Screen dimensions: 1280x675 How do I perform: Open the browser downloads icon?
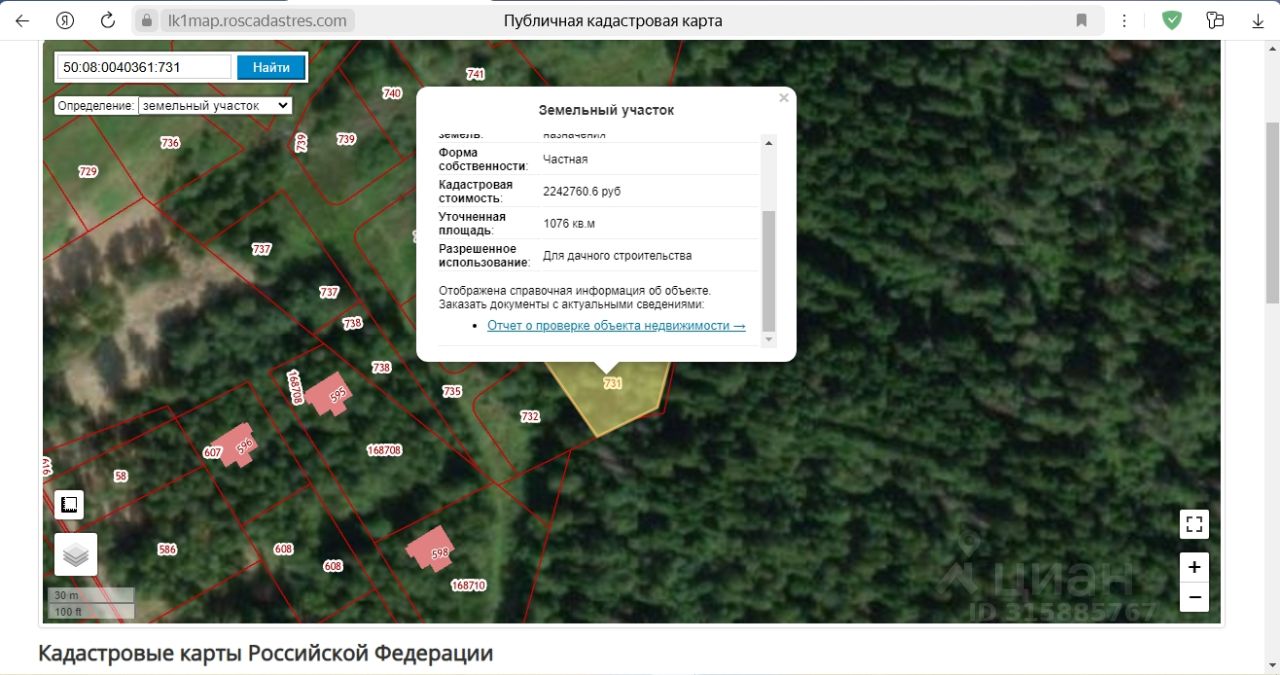click(x=1257, y=20)
